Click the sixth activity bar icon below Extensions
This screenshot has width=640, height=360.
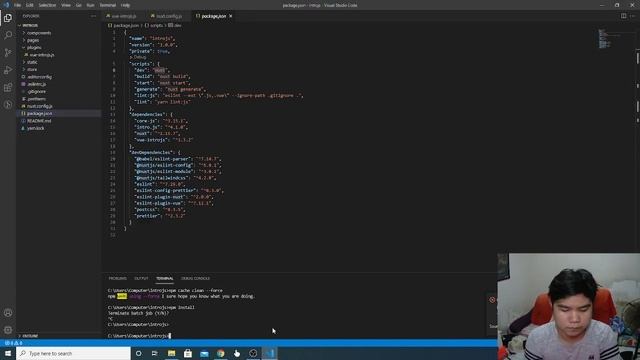pyautogui.click(x=8, y=104)
